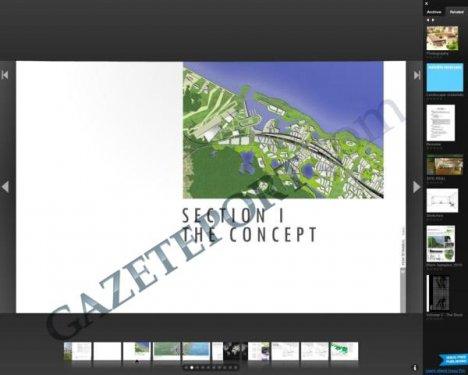Image resolution: width=468 pixels, height=375 pixels.
Task: Open the Portfolio document thumbnail in sidebar
Action: point(441,123)
